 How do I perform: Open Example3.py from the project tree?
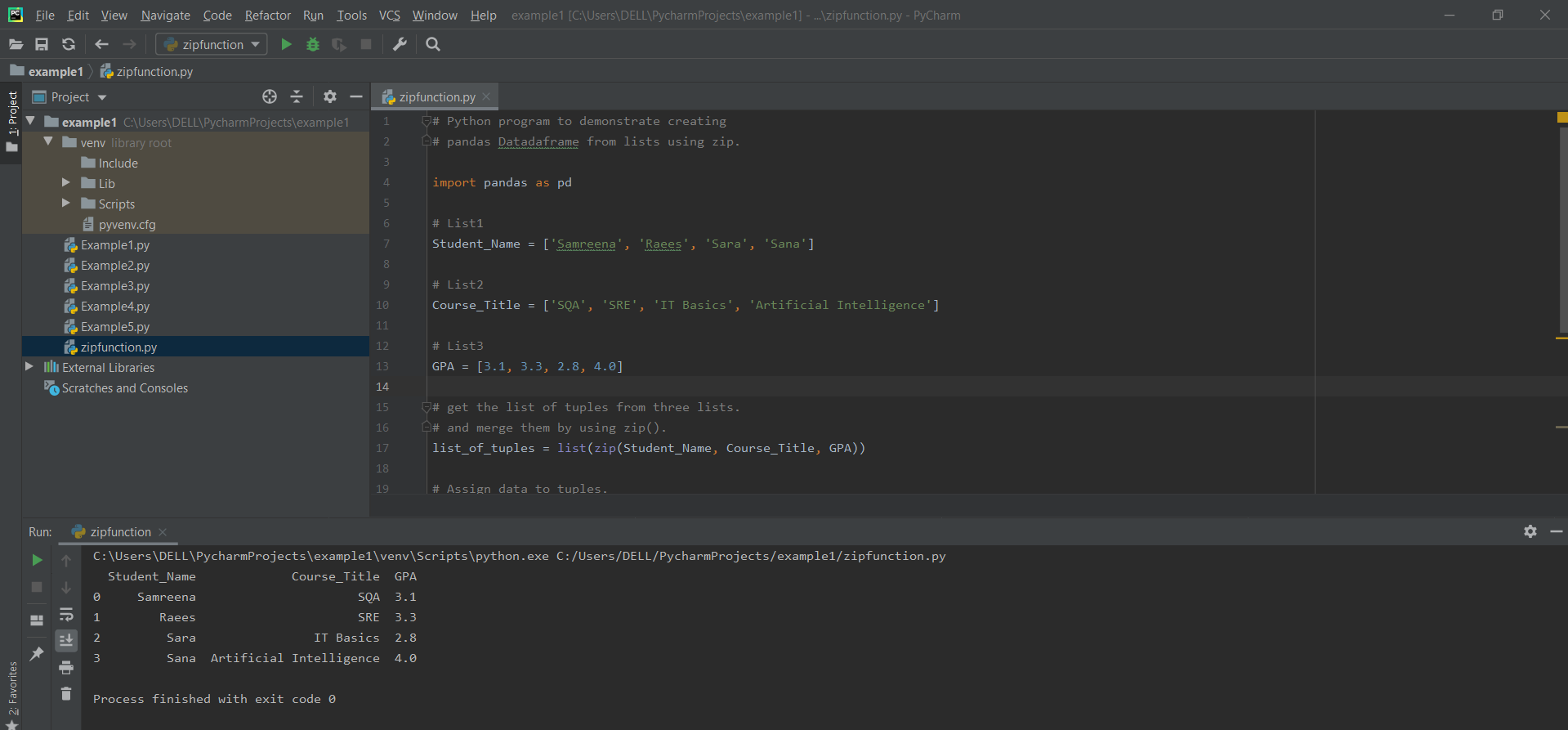115,286
